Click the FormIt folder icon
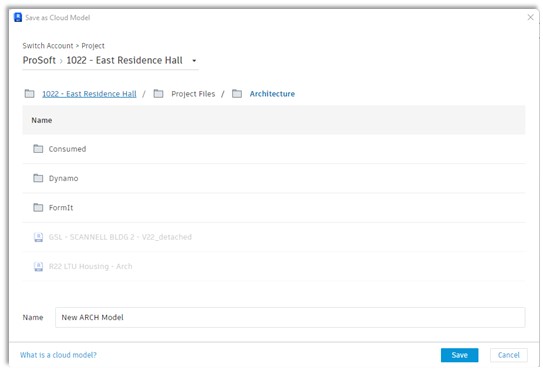This screenshot has height=370, width=543. [38, 208]
